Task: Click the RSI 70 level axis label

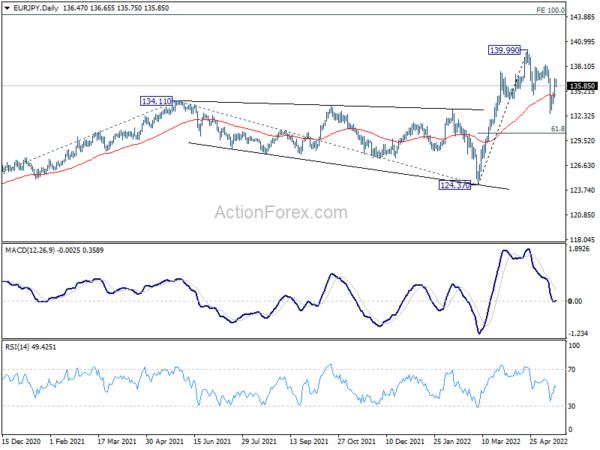Action: [x=572, y=370]
